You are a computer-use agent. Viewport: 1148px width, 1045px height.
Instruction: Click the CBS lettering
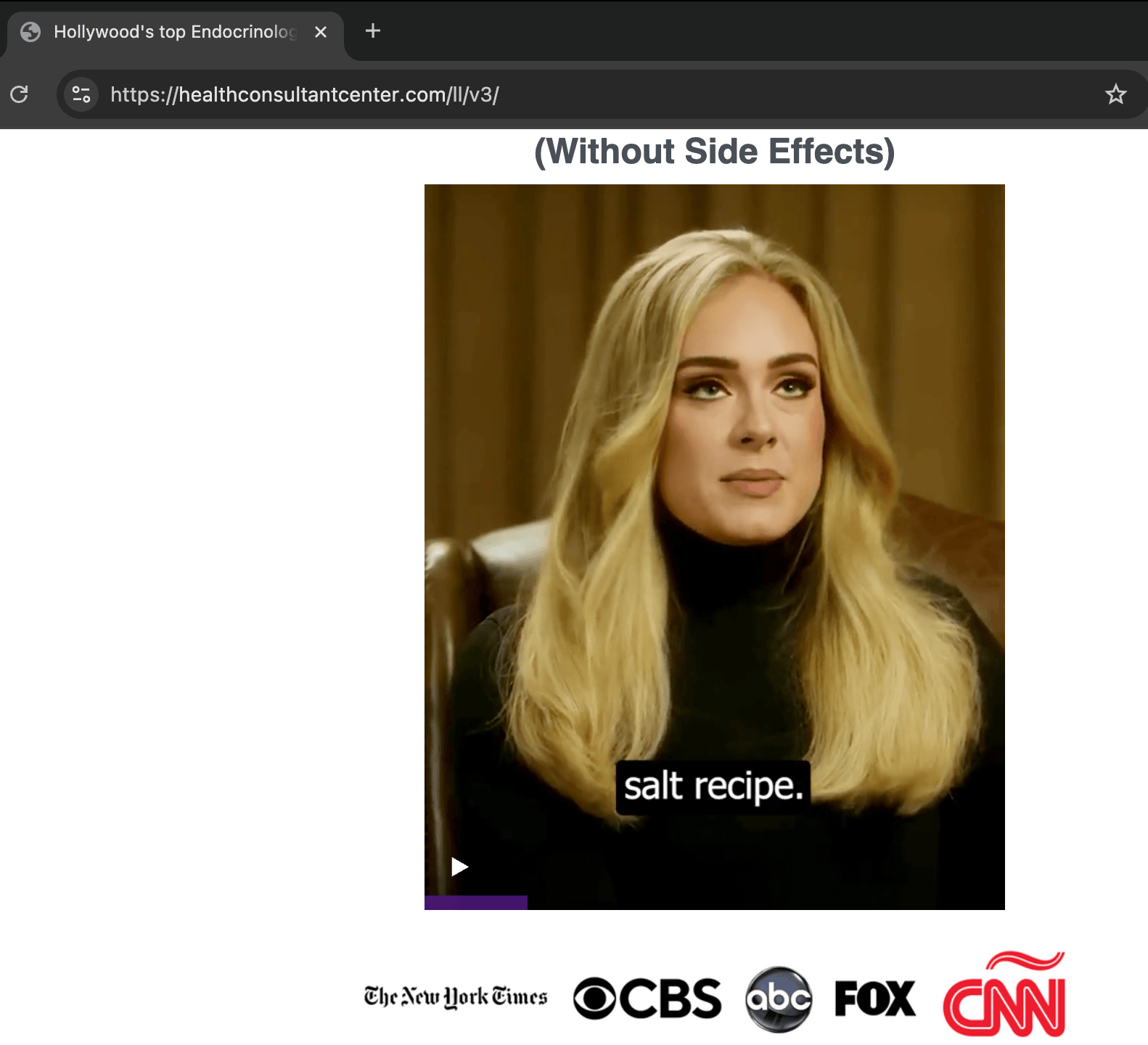(671, 999)
